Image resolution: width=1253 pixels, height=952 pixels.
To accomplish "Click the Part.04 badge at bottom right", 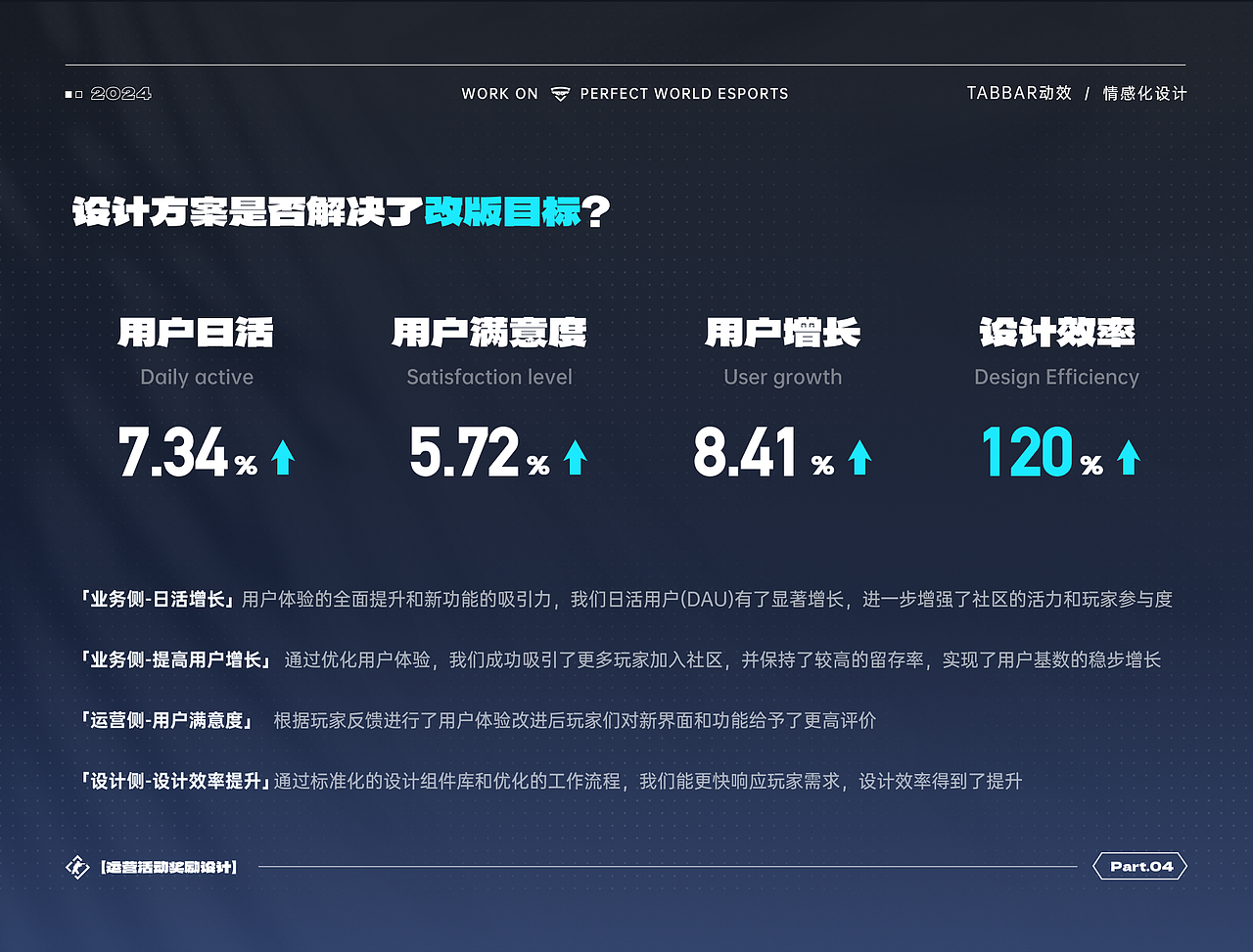I will 1139,866.
